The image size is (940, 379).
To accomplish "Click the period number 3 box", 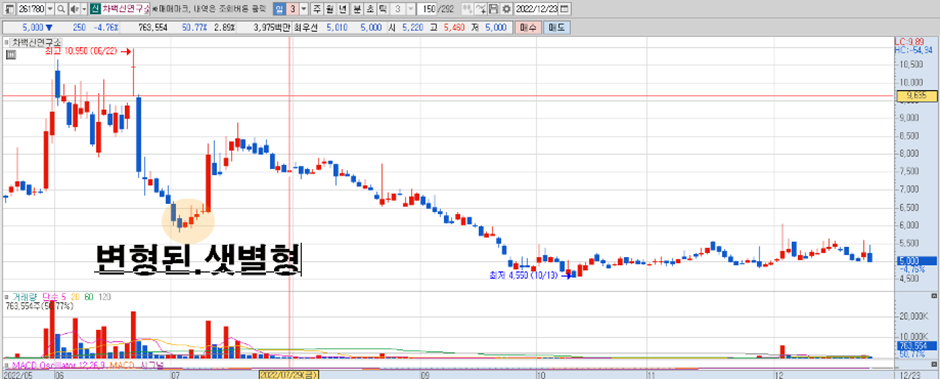I will pyautogui.click(x=293, y=9).
